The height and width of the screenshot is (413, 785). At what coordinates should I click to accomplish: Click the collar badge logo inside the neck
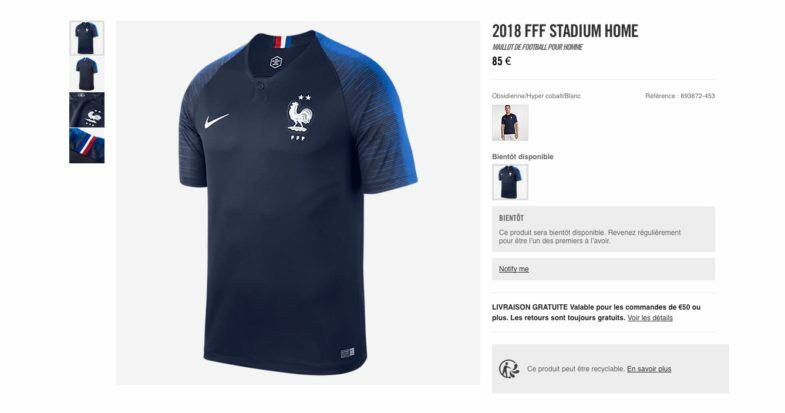[276, 62]
